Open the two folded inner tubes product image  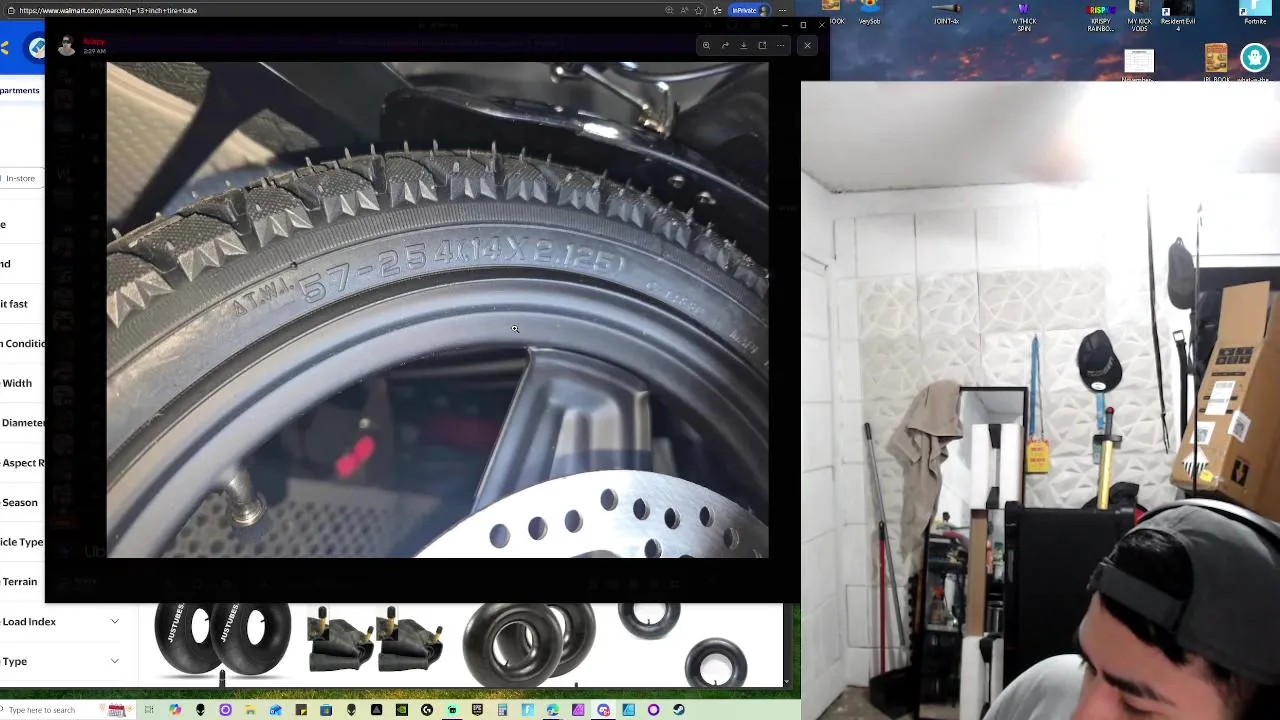point(375,640)
